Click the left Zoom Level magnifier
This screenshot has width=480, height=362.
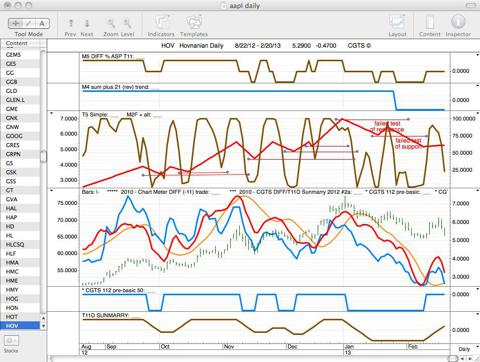point(111,23)
